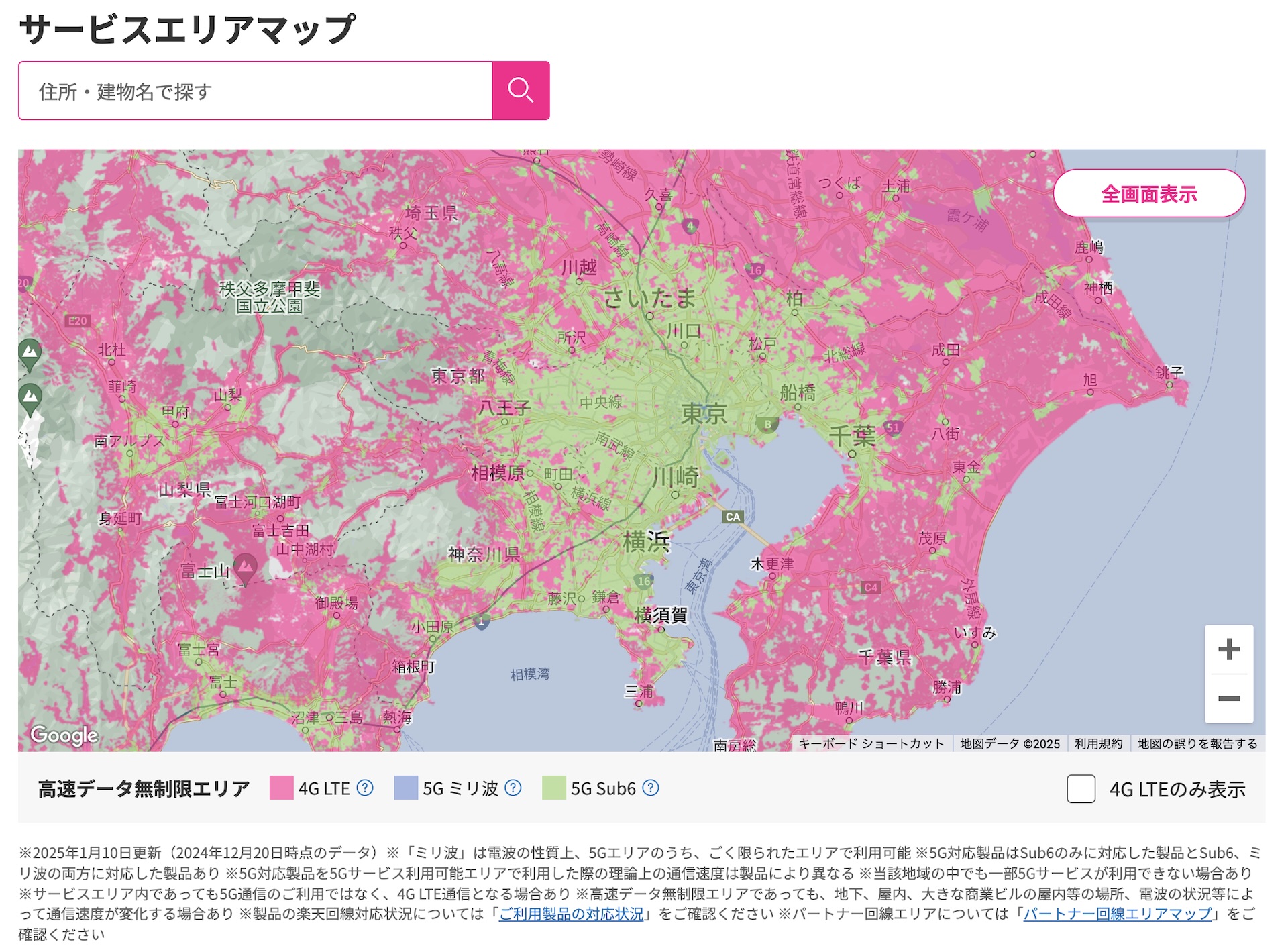Image resolution: width=1288 pixels, height=952 pixels.
Task: Click the Google logo on map
Action: point(64,735)
